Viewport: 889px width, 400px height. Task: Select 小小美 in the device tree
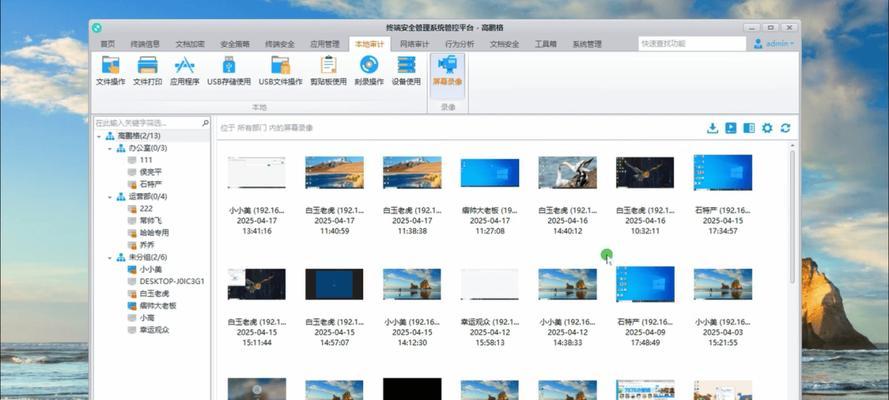pos(150,269)
